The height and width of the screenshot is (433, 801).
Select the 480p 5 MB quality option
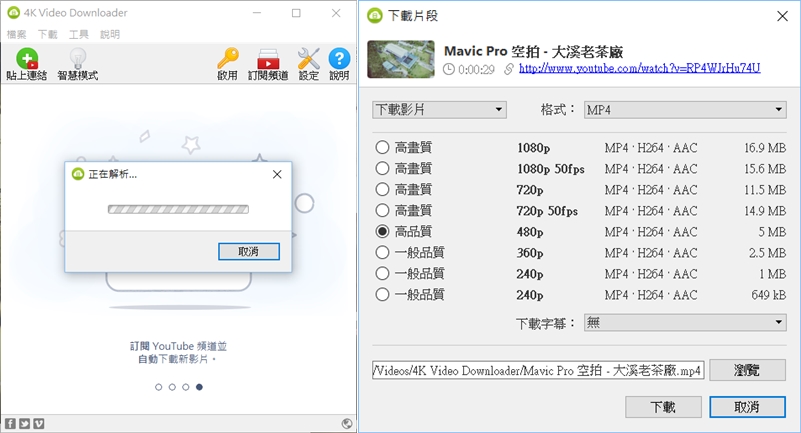[x=382, y=231]
